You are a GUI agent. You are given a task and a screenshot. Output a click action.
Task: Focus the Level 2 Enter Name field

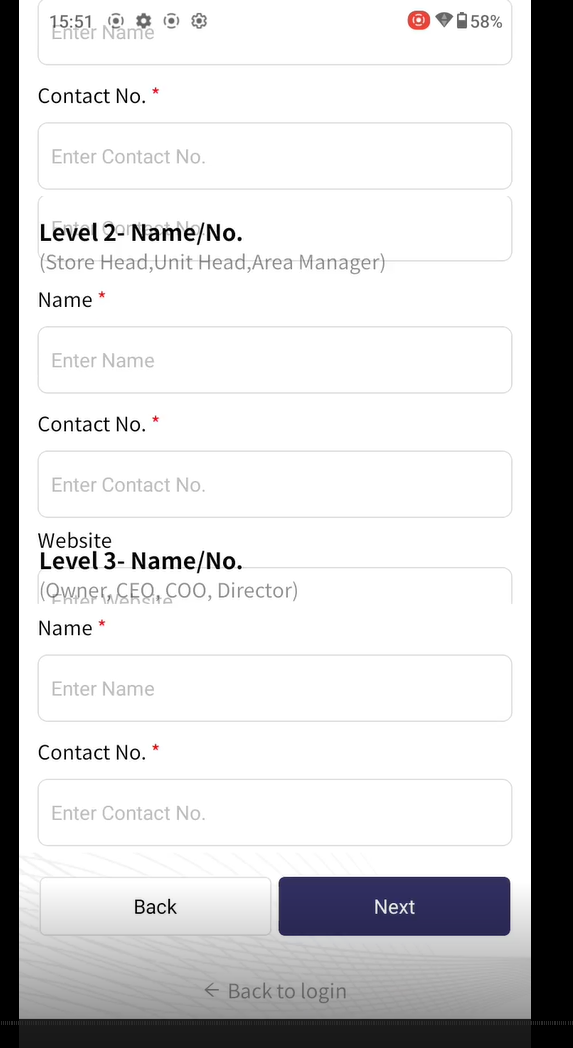[275, 360]
